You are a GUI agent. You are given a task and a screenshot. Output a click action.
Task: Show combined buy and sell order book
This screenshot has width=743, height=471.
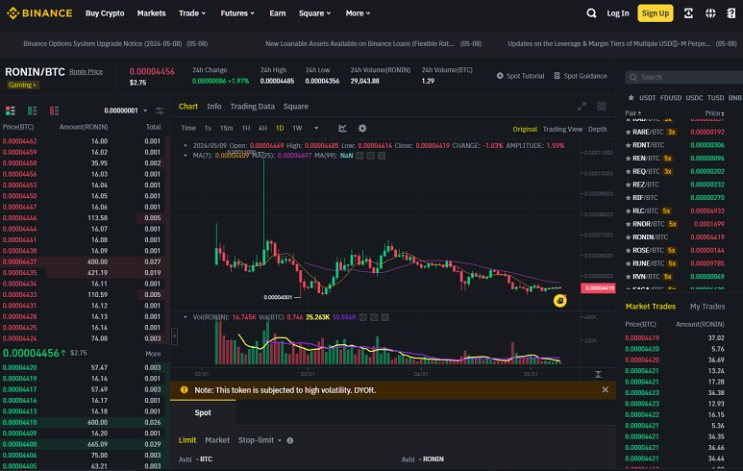[x=10, y=111]
